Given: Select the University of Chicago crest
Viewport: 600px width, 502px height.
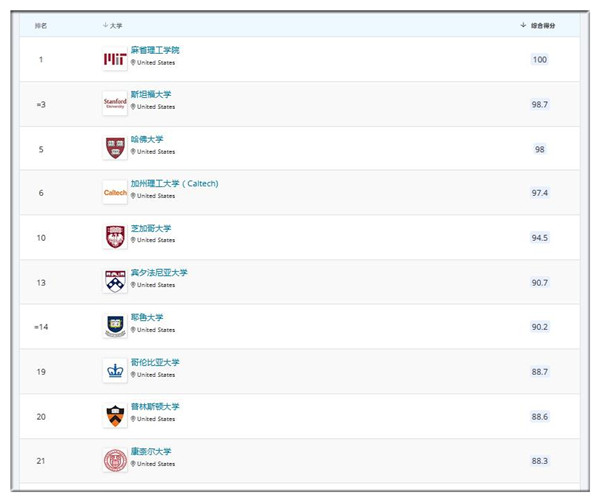Looking at the screenshot, I should point(115,237).
